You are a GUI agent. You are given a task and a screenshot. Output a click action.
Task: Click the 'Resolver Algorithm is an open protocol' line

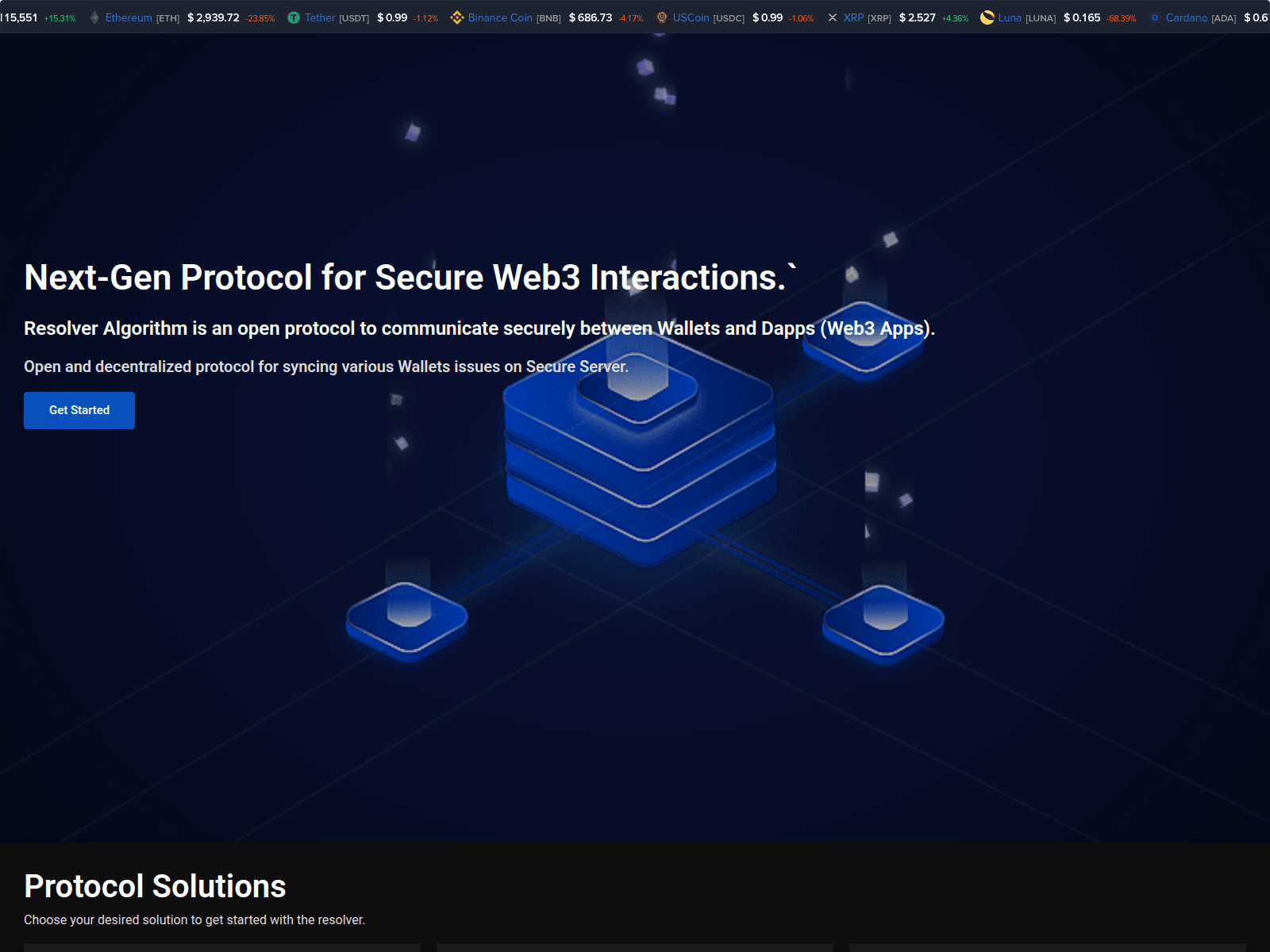click(x=479, y=328)
